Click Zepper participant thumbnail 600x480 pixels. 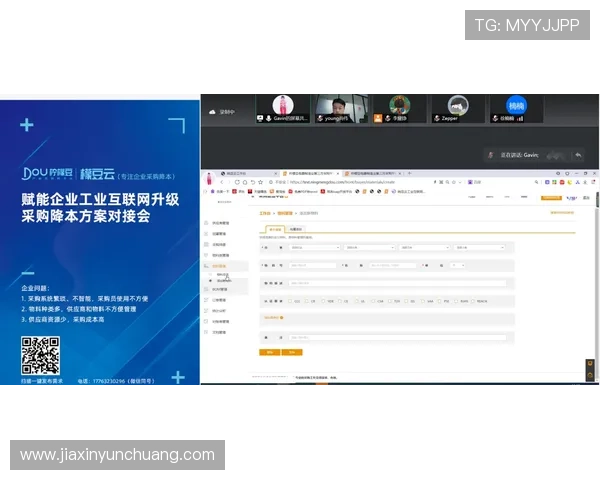pos(458,109)
